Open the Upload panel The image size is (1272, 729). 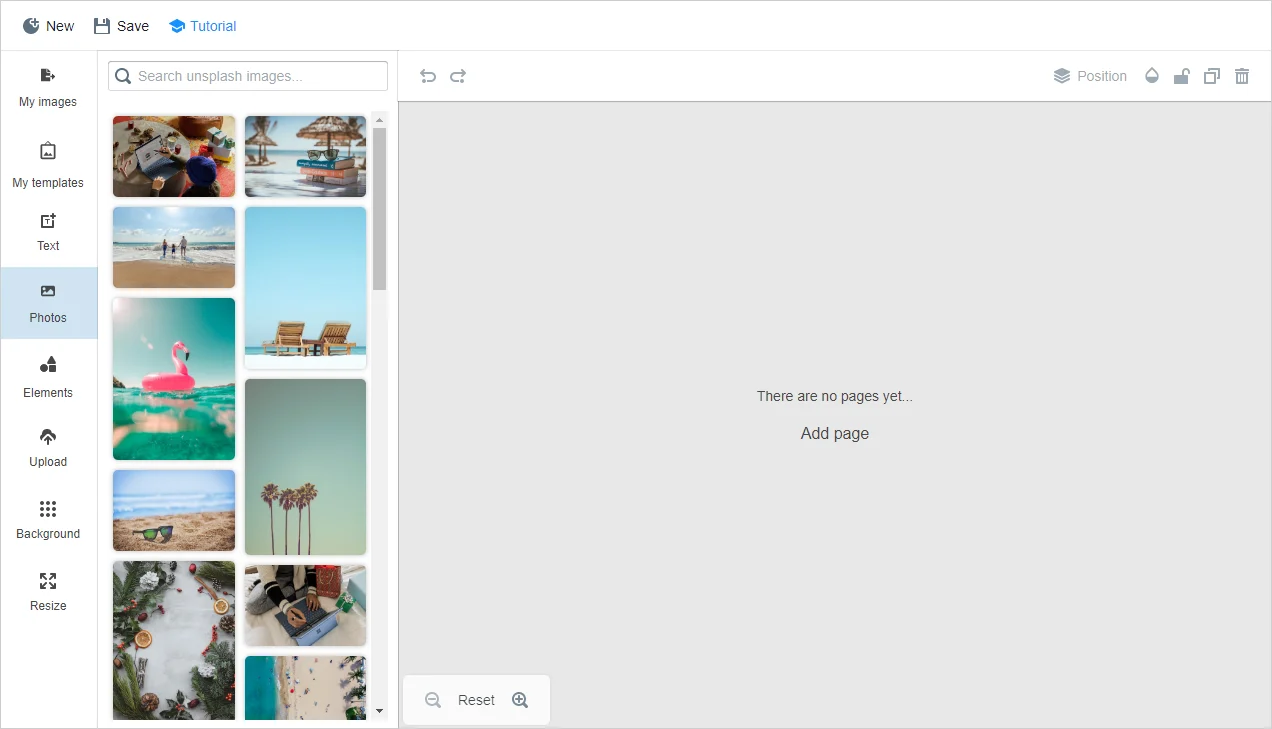tap(48, 447)
